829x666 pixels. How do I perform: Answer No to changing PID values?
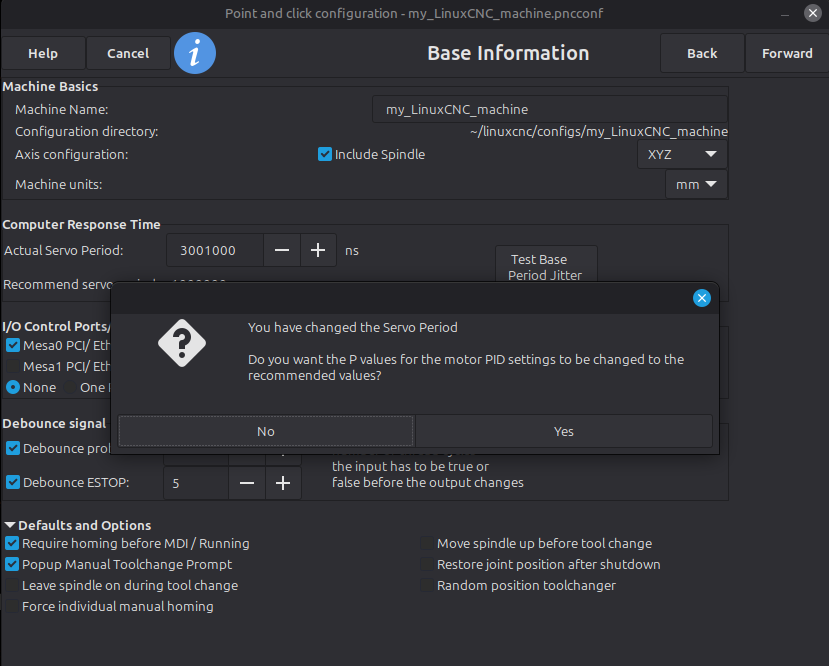266,431
